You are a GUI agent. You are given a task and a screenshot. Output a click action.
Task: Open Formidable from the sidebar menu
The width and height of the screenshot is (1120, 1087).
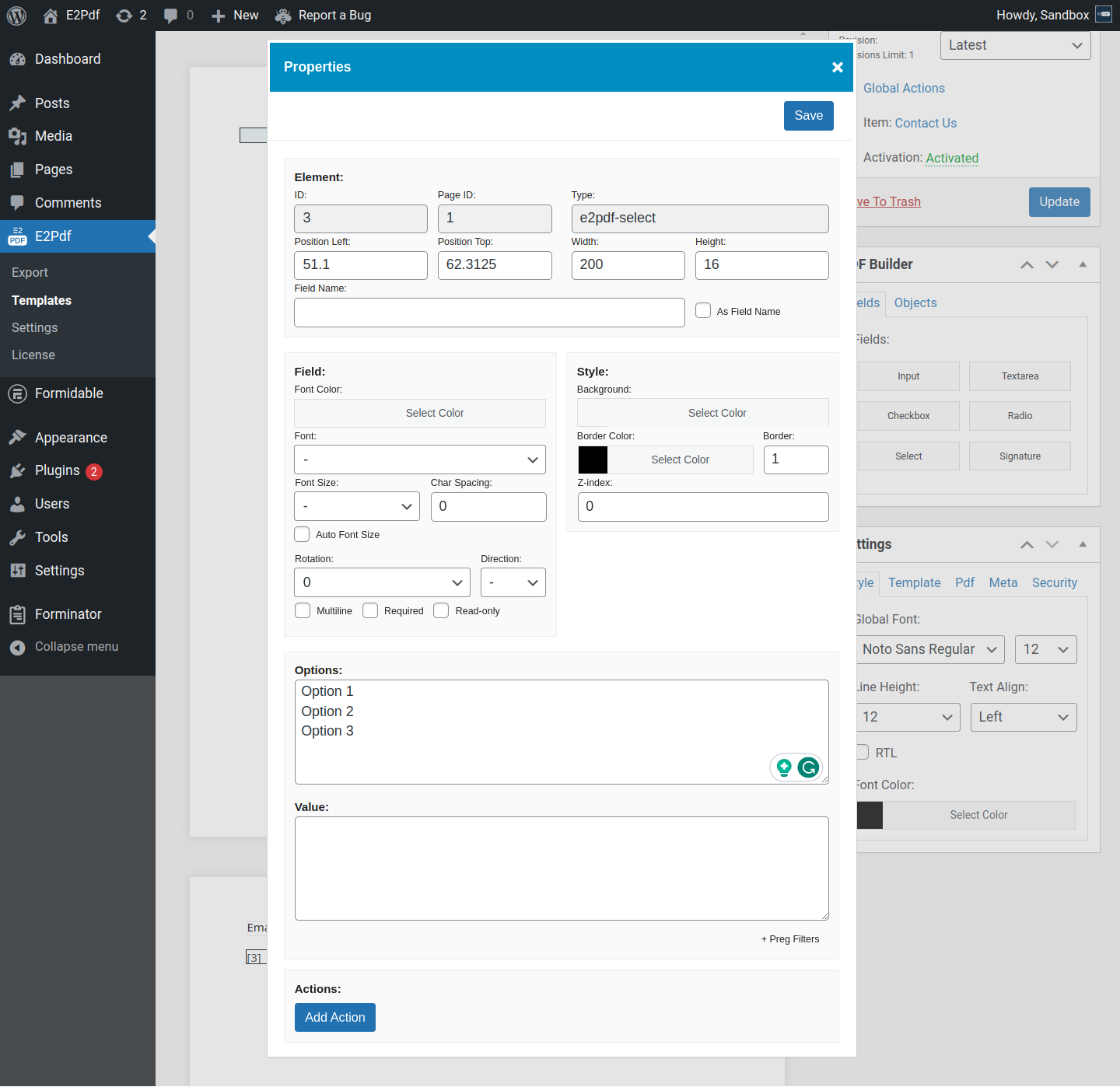68,393
